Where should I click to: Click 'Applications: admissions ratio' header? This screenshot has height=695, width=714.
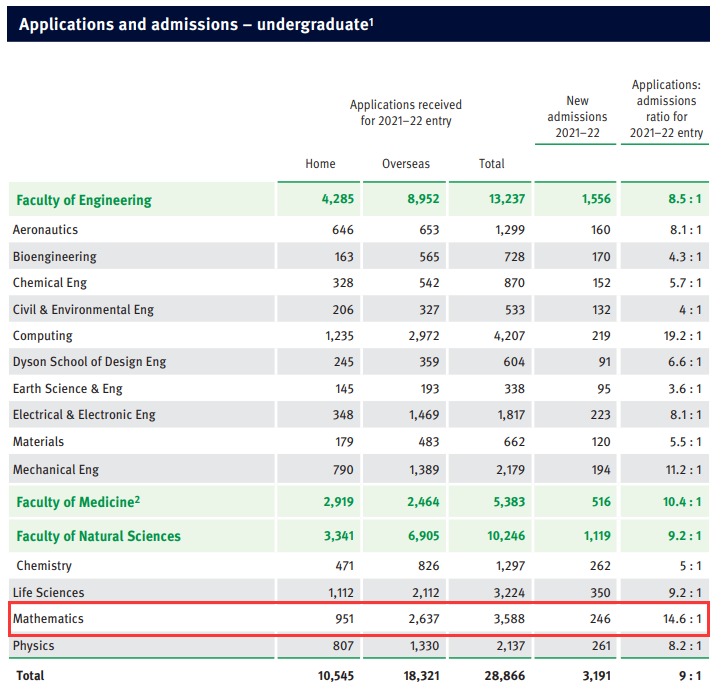[666, 109]
